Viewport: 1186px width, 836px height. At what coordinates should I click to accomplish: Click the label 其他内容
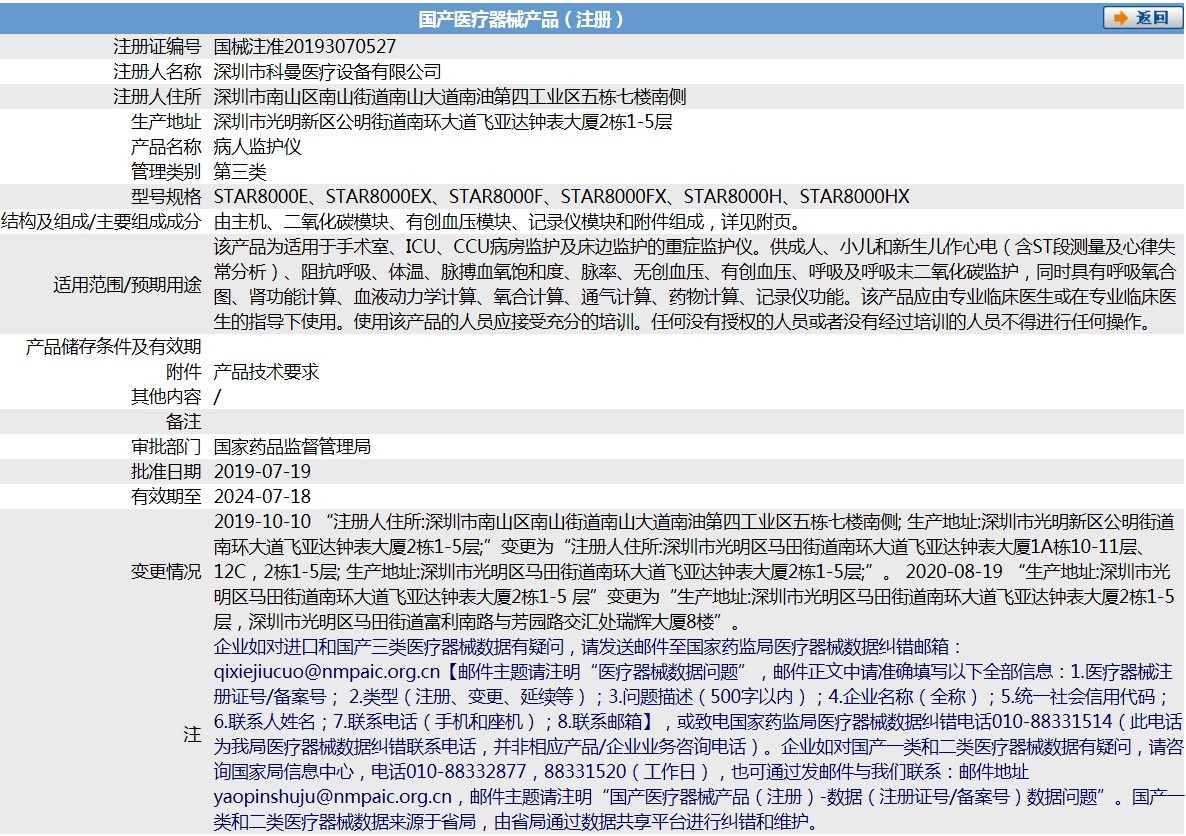click(166, 396)
